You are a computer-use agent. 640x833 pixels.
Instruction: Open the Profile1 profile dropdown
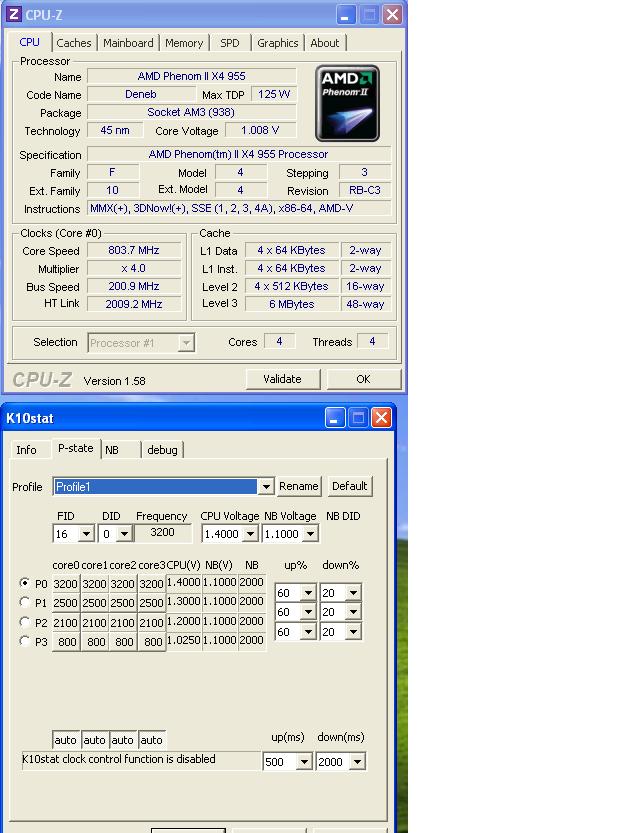266,486
